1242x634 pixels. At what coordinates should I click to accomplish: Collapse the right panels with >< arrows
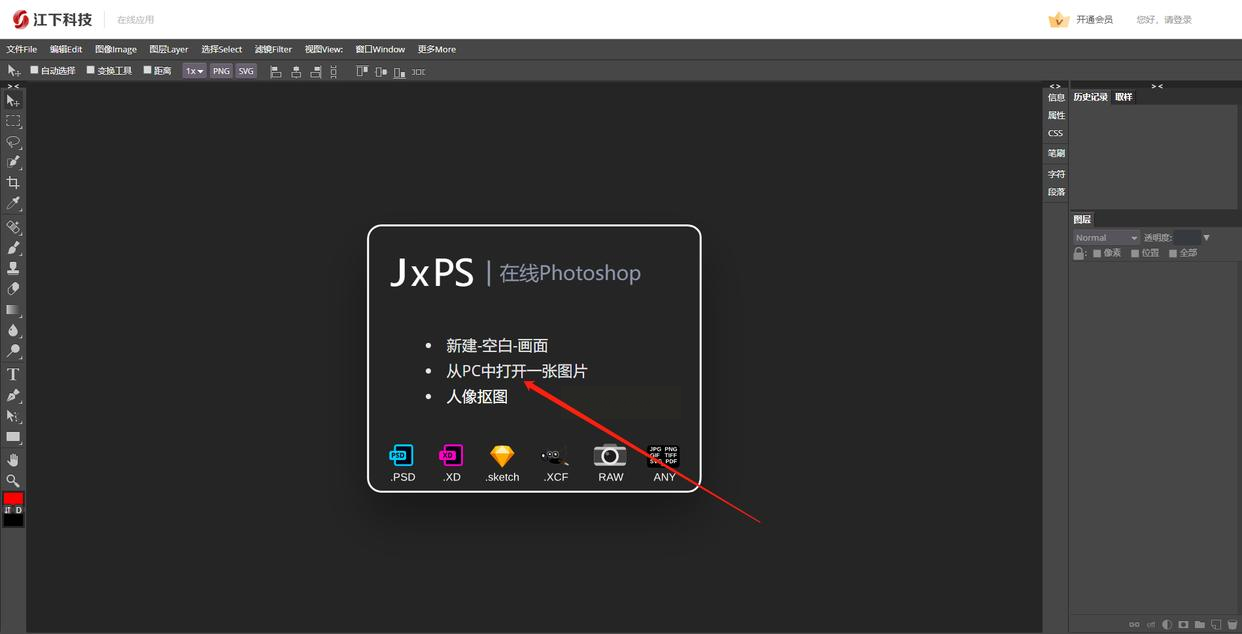tap(1156, 86)
